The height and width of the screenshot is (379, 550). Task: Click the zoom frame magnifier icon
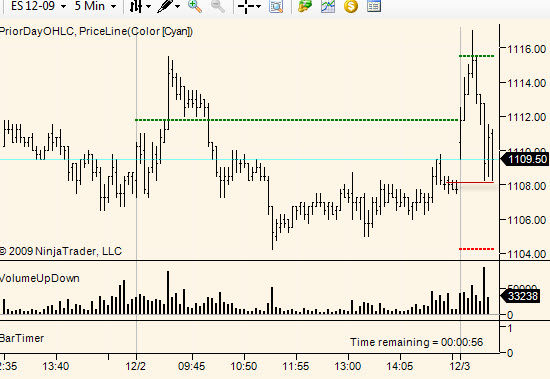tap(276, 6)
